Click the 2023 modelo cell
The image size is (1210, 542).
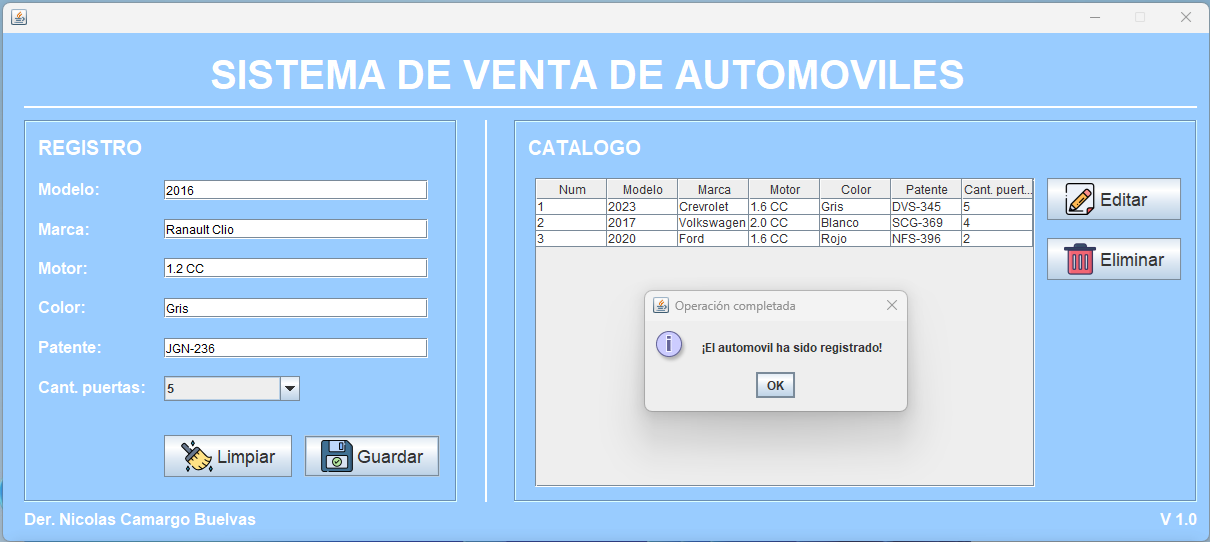point(642,207)
